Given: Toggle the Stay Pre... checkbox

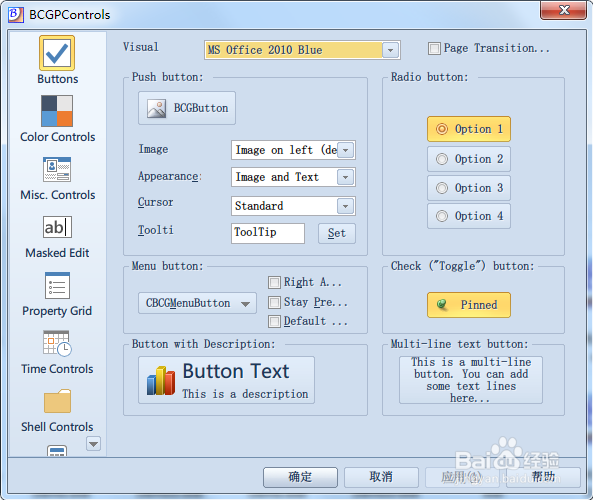Looking at the screenshot, I should point(274,302).
